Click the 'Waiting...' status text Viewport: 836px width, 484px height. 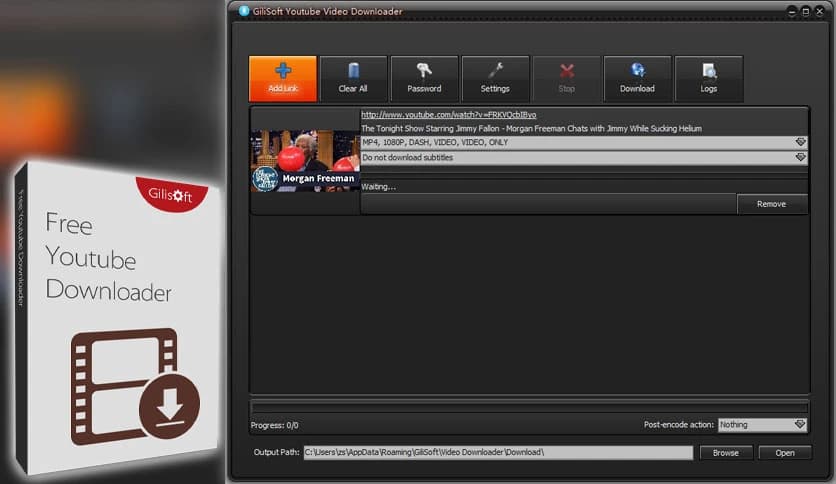(x=379, y=187)
